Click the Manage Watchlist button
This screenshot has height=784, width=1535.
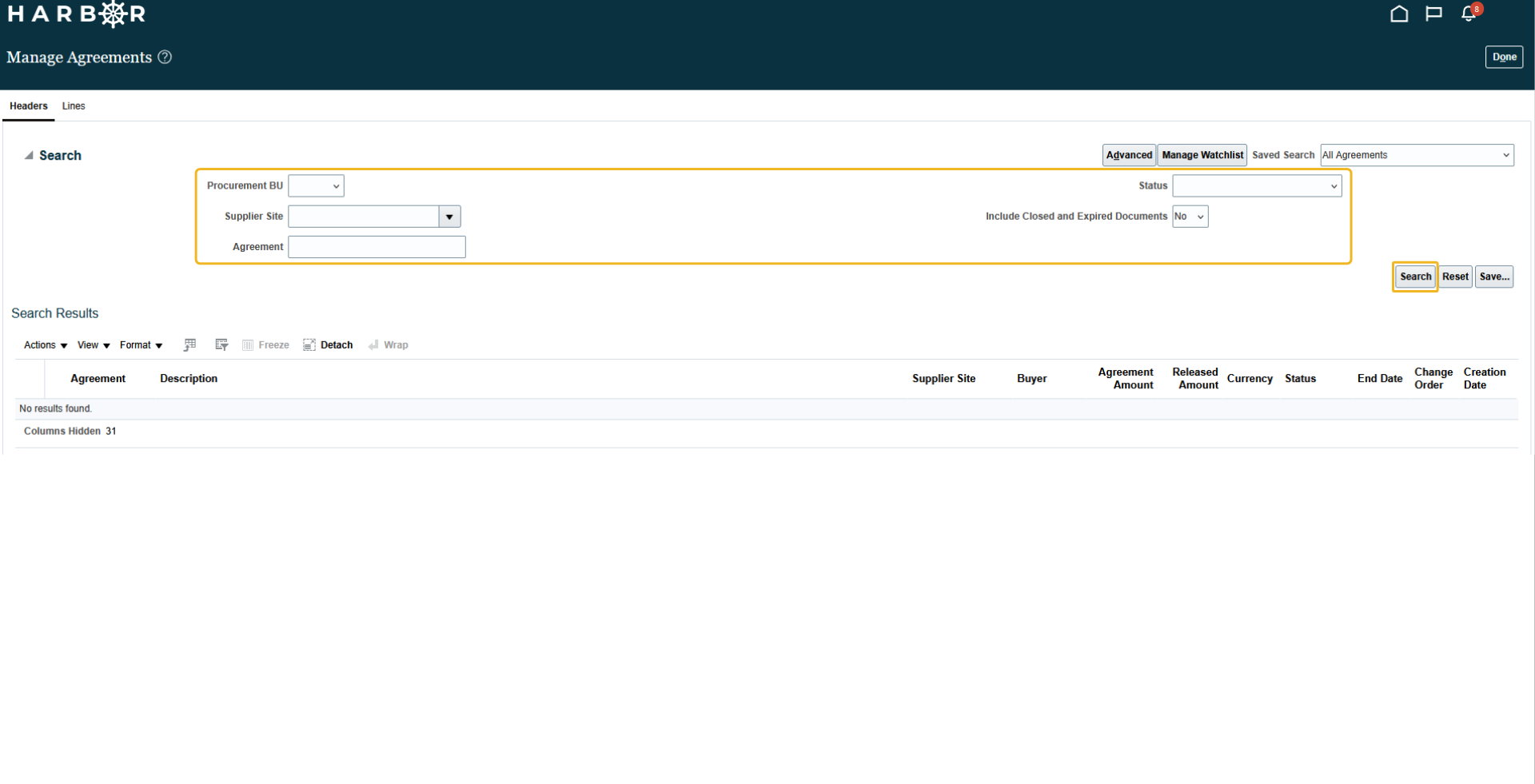click(1202, 155)
